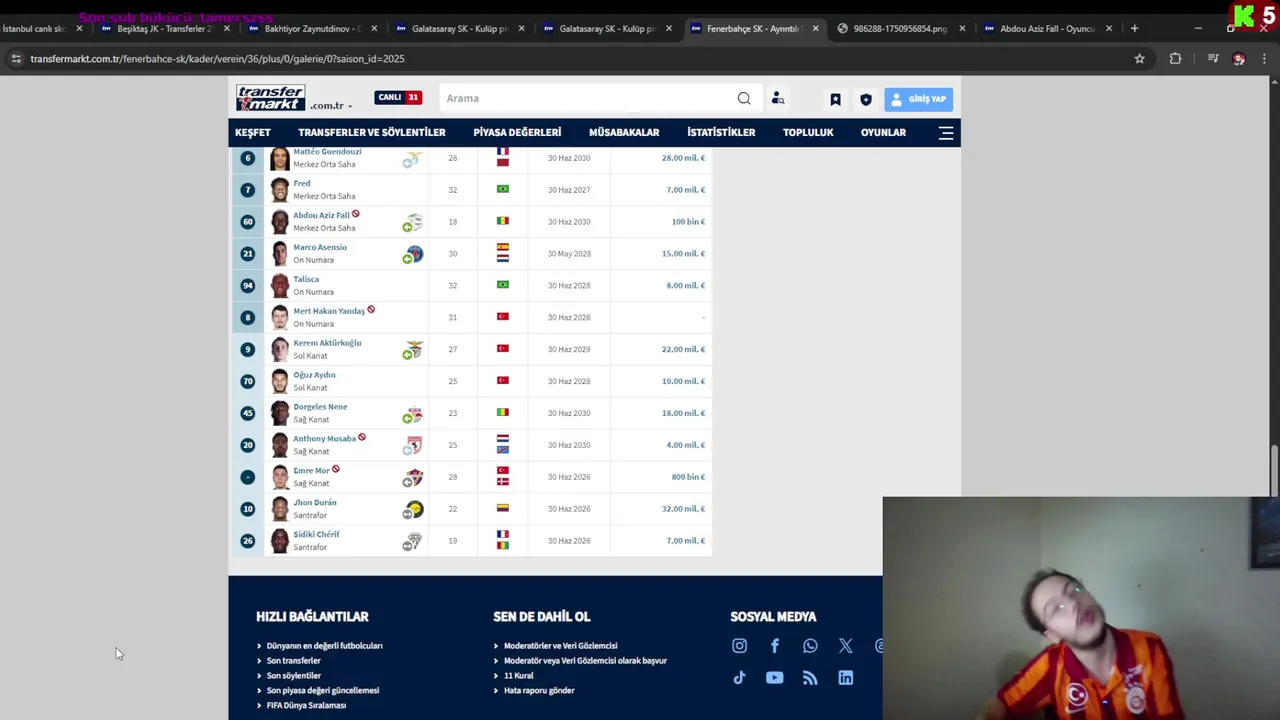
Task: Open 'Son transferler' footer link
Action: pyautogui.click(x=293, y=661)
